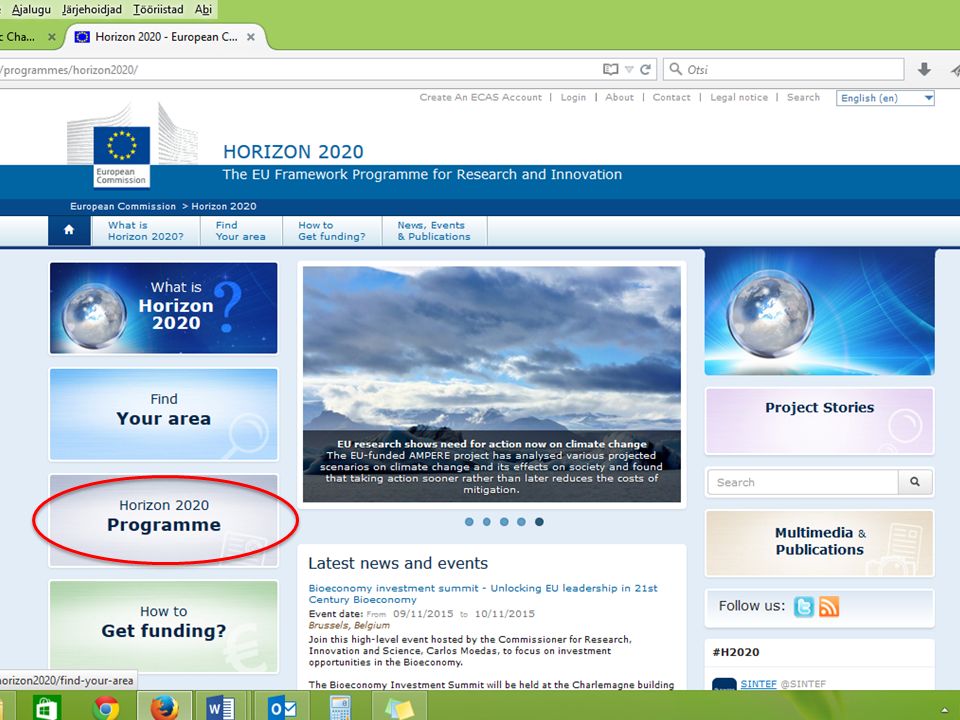Open Calculator from the taskbar
The height and width of the screenshot is (720, 960).
click(x=340, y=709)
